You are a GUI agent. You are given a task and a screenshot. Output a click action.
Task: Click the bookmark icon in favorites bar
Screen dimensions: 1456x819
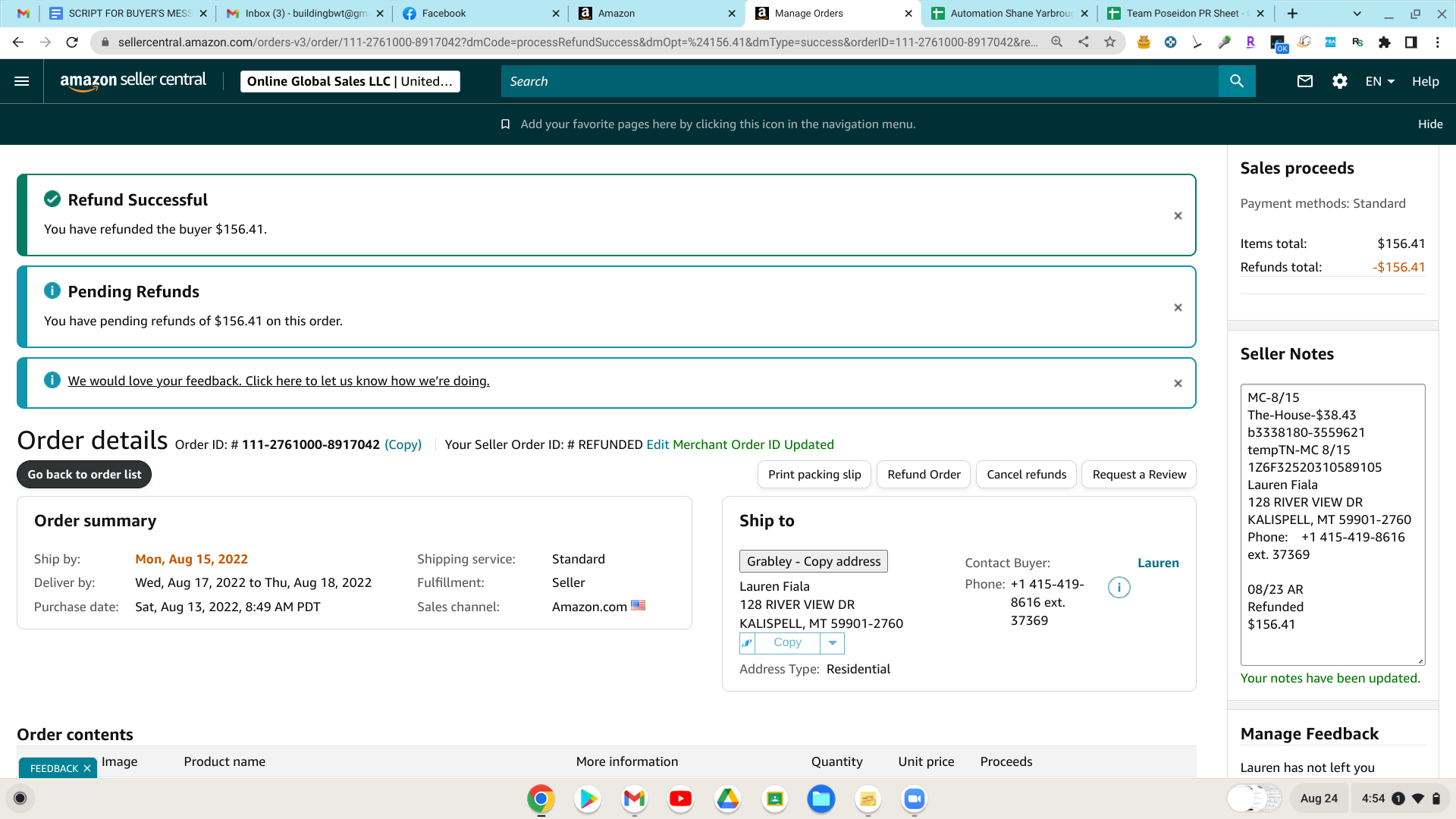pos(505,124)
